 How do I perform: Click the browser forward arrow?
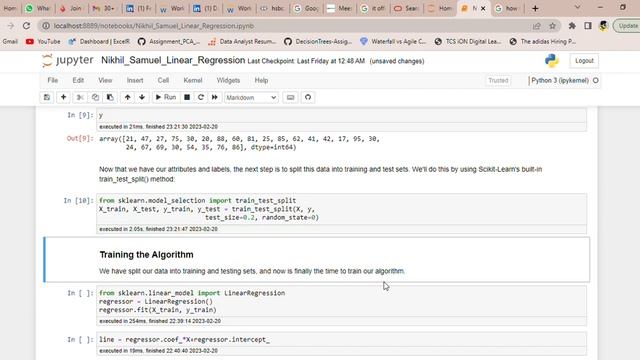click(11, 26)
